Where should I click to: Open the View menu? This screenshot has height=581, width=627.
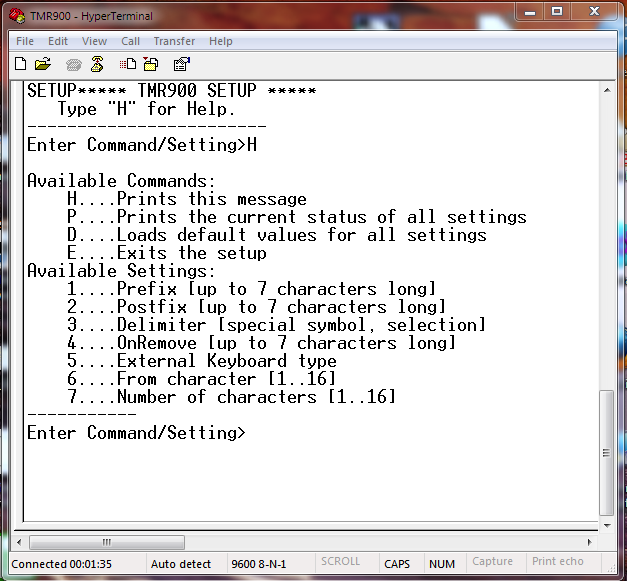coord(94,41)
